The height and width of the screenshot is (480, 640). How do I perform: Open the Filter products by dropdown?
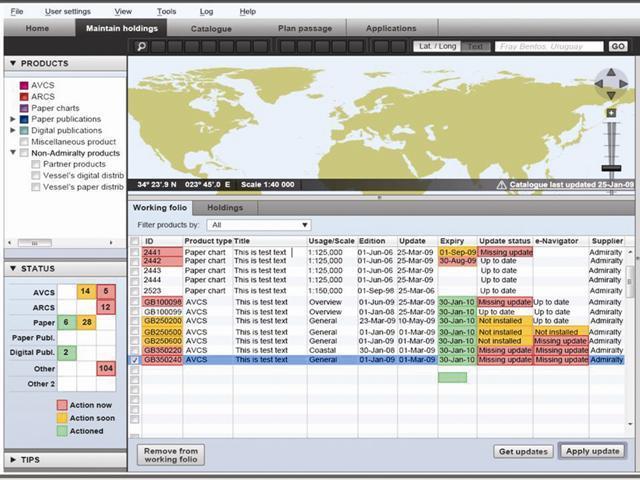pos(259,225)
